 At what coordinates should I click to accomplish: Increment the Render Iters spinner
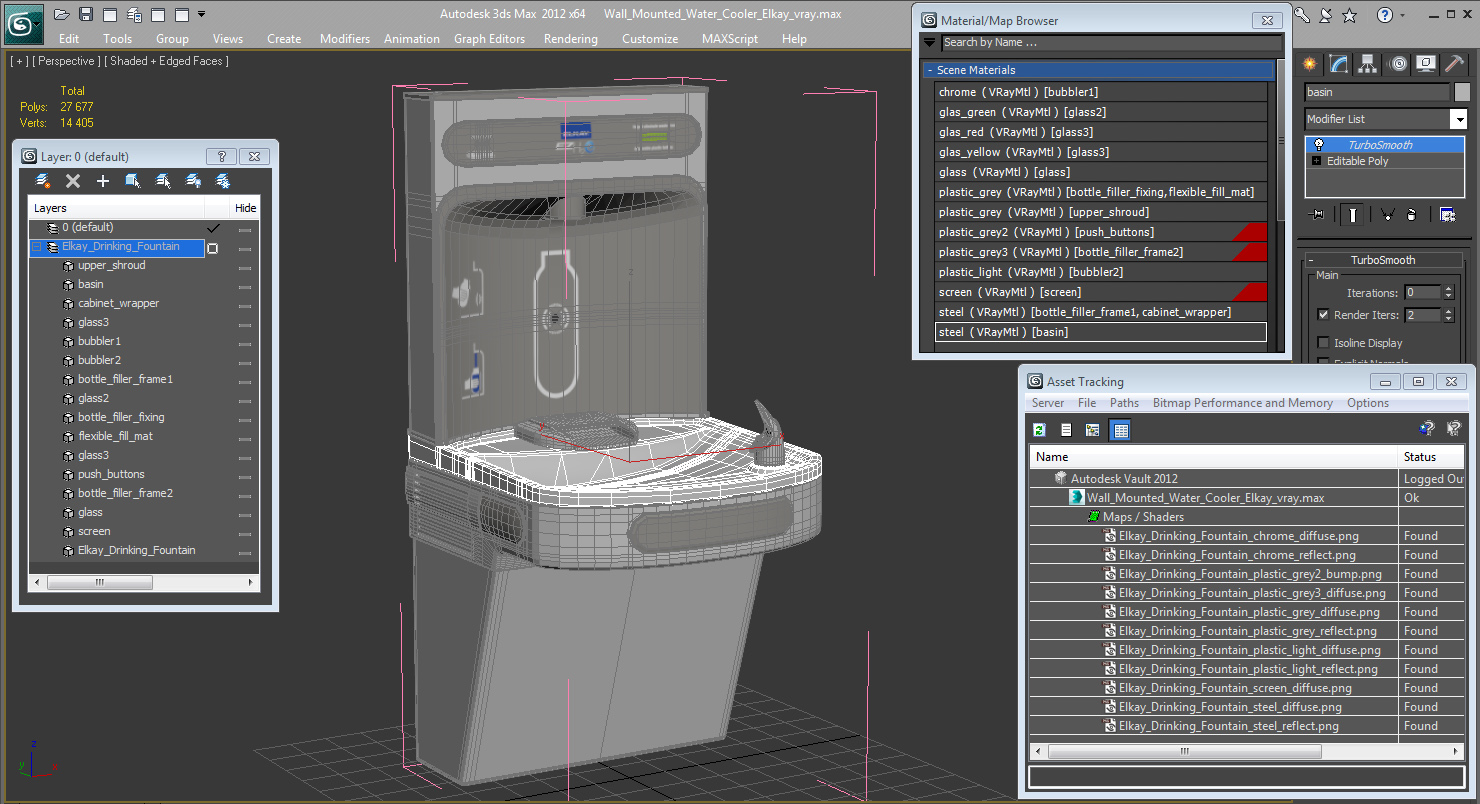(1448, 311)
